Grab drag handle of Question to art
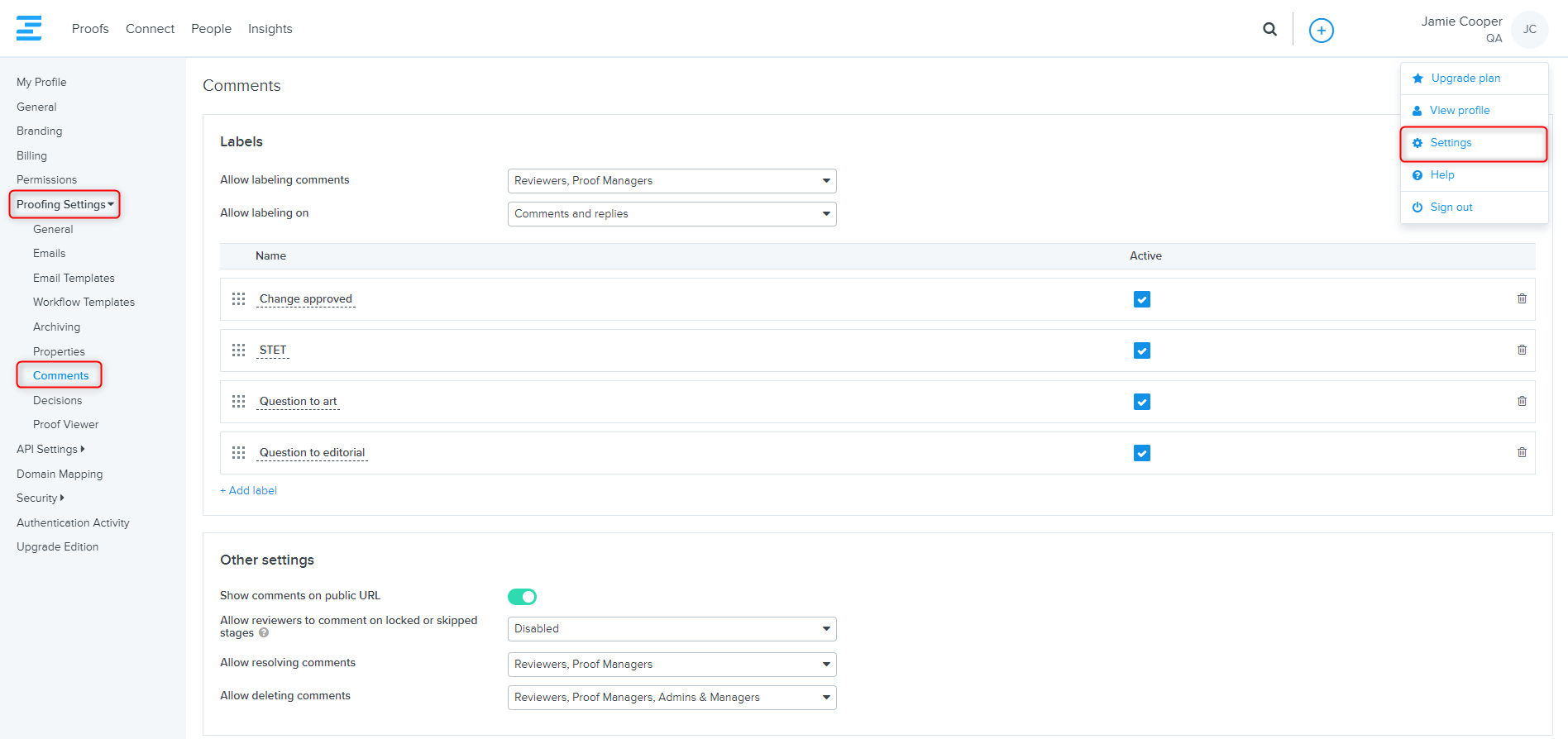Viewport: 1568px width, 739px height. pos(239,402)
